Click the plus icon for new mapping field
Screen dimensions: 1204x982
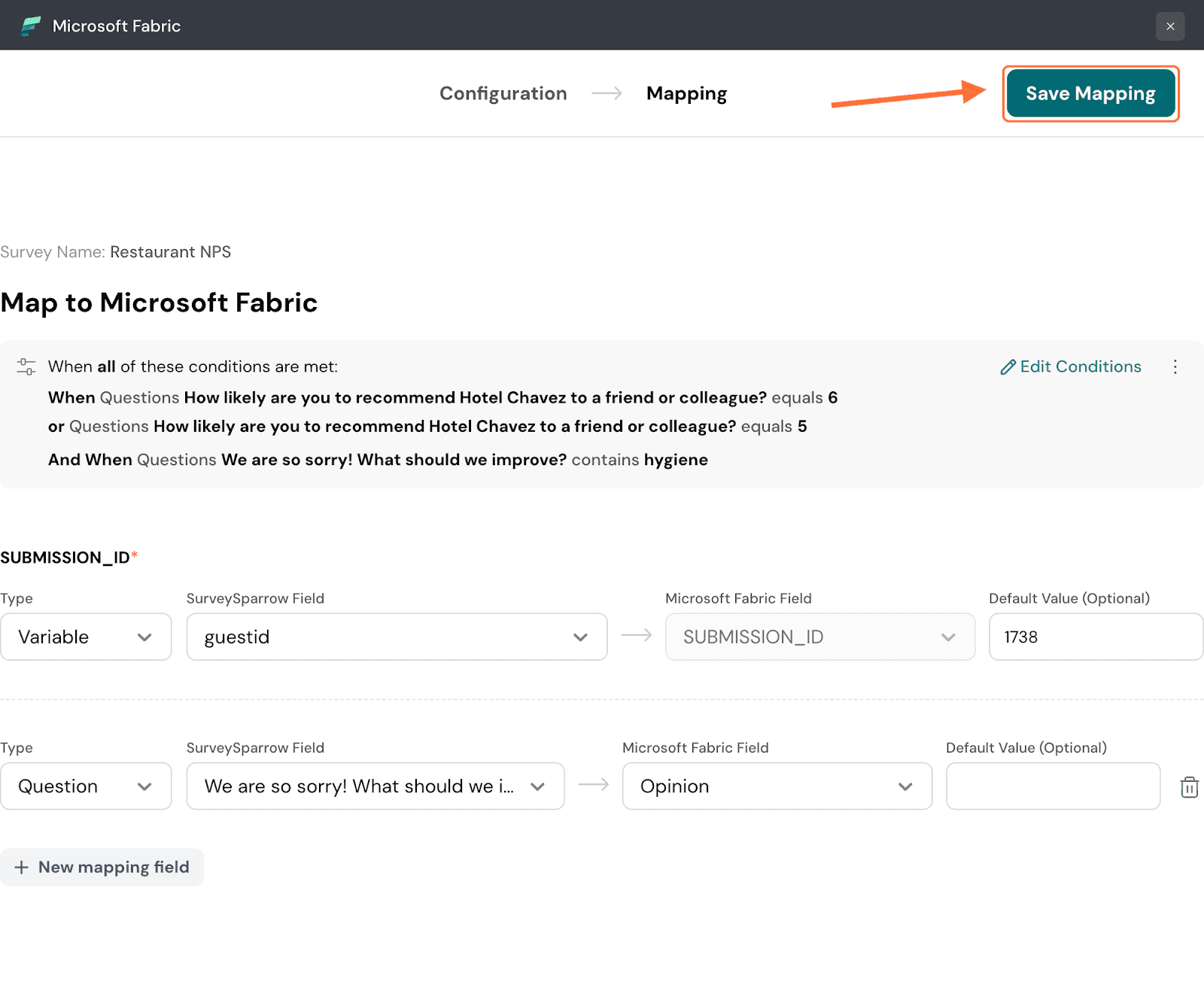(x=22, y=868)
